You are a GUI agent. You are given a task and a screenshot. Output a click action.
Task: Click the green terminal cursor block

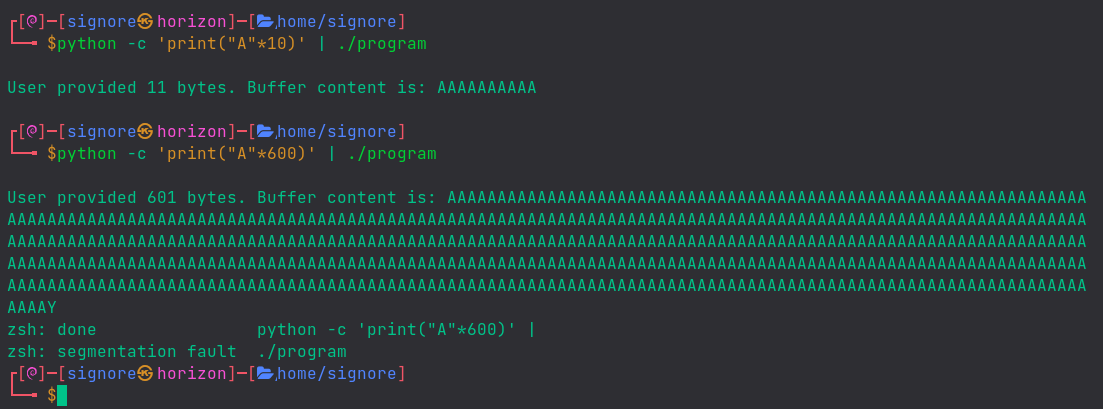[62, 396]
